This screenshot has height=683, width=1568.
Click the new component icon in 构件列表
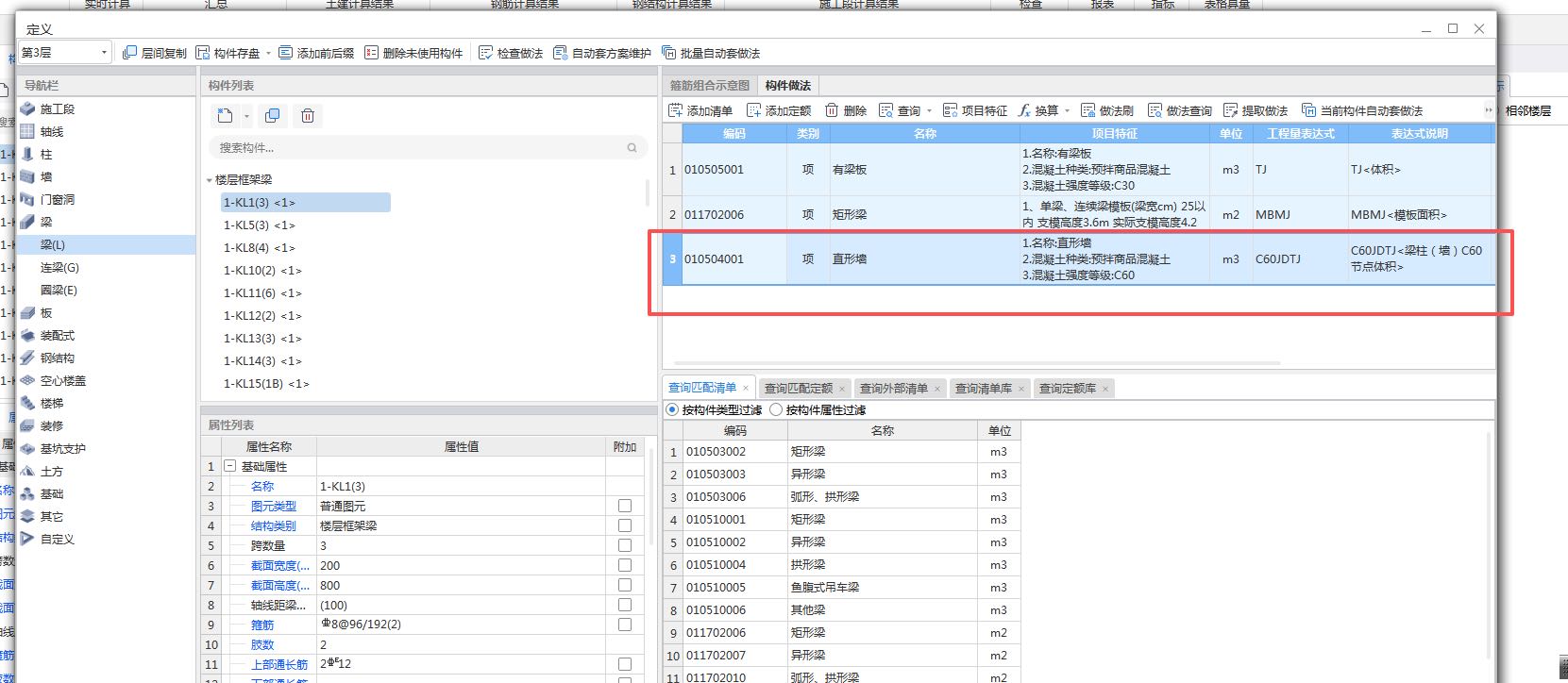point(225,116)
